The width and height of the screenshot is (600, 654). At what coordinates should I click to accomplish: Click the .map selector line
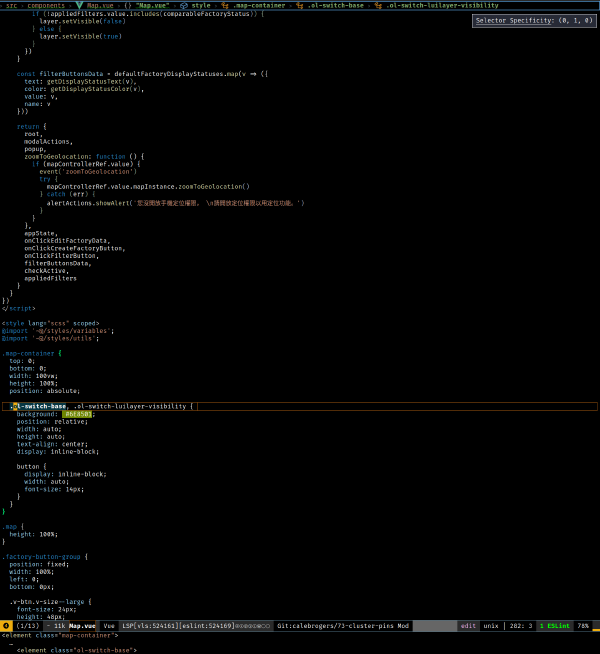(x=13, y=527)
